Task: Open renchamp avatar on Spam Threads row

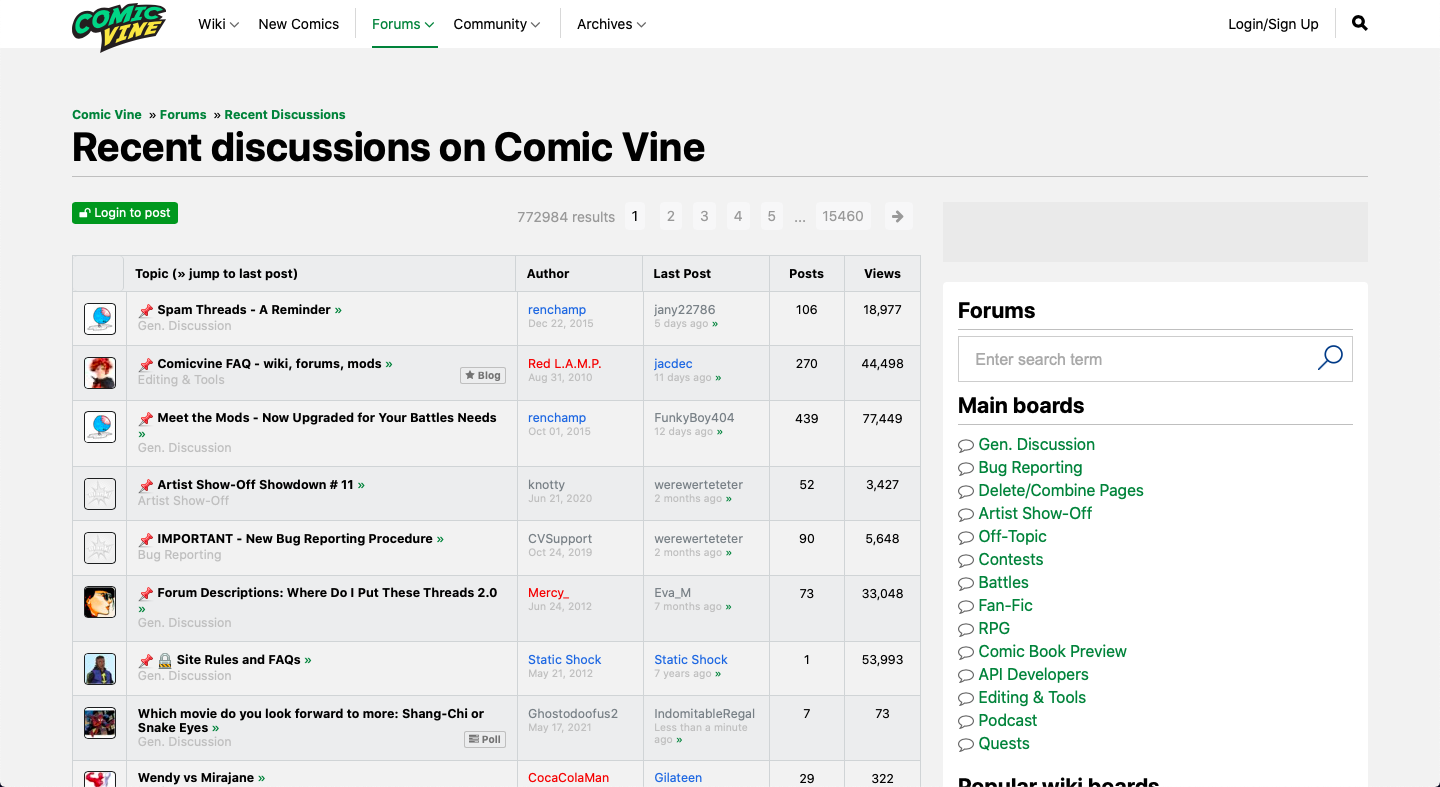Action: [100, 319]
